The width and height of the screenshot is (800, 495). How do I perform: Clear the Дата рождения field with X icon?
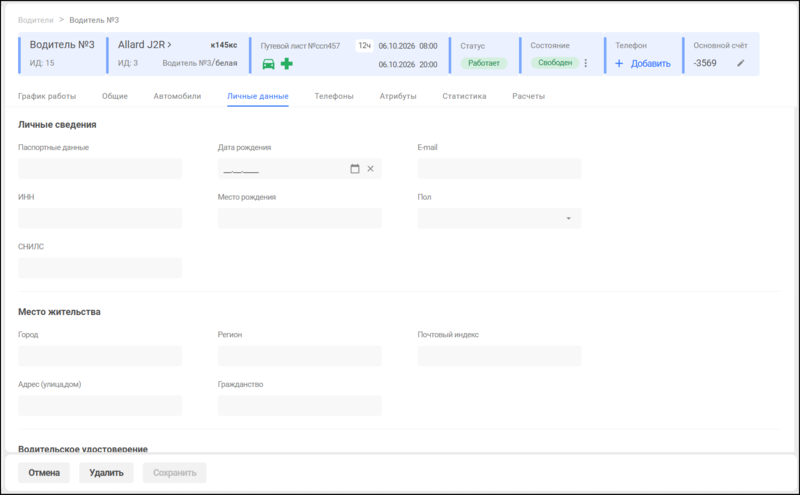click(x=370, y=168)
